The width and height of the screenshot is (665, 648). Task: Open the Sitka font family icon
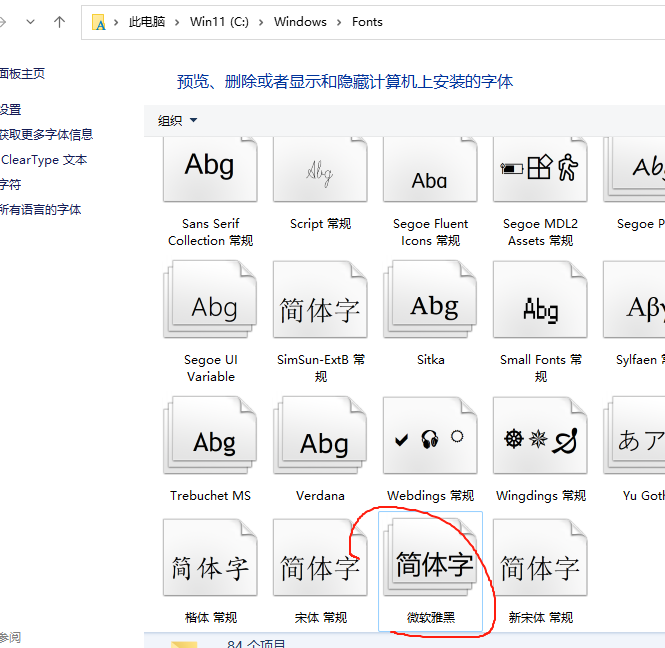click(x=430, y=306)
